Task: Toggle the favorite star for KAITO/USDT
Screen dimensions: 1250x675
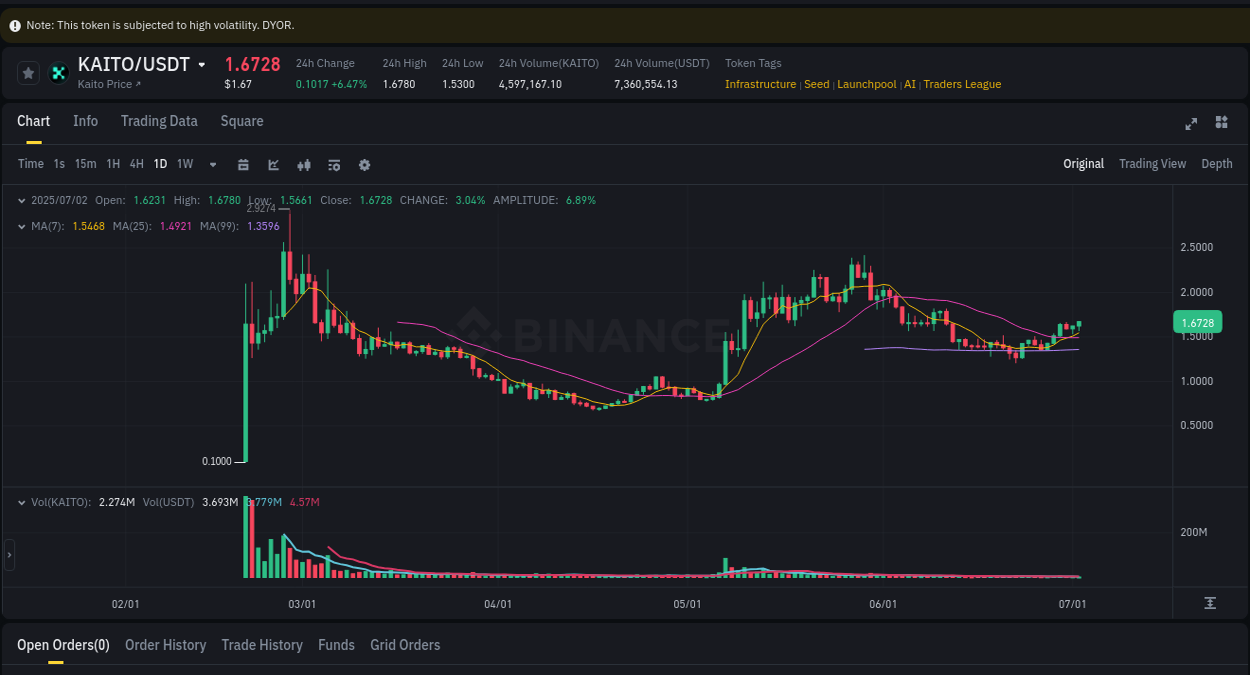Action: pos(27,72)
